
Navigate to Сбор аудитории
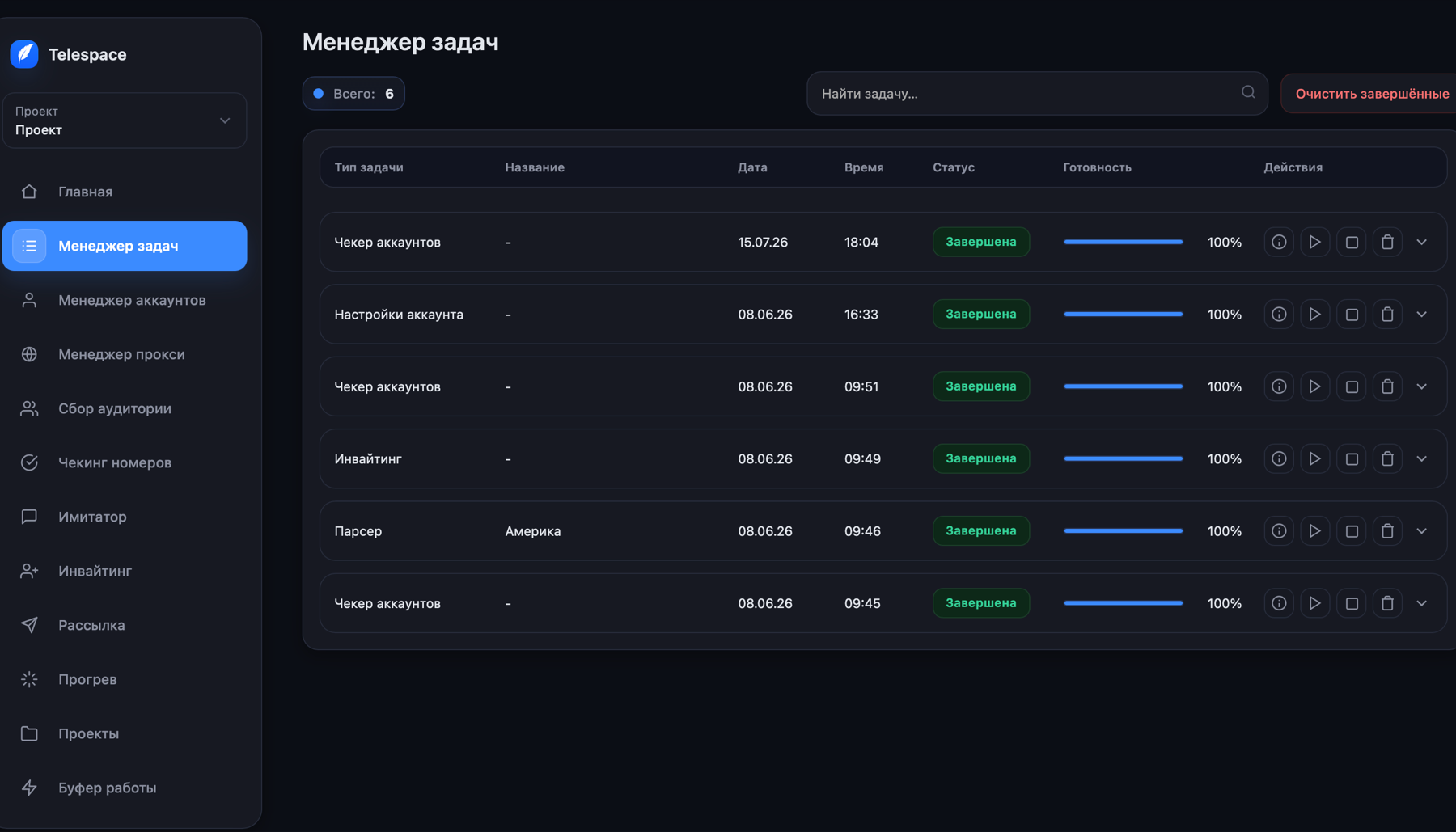pyautogui.click(x=125, y=408)
